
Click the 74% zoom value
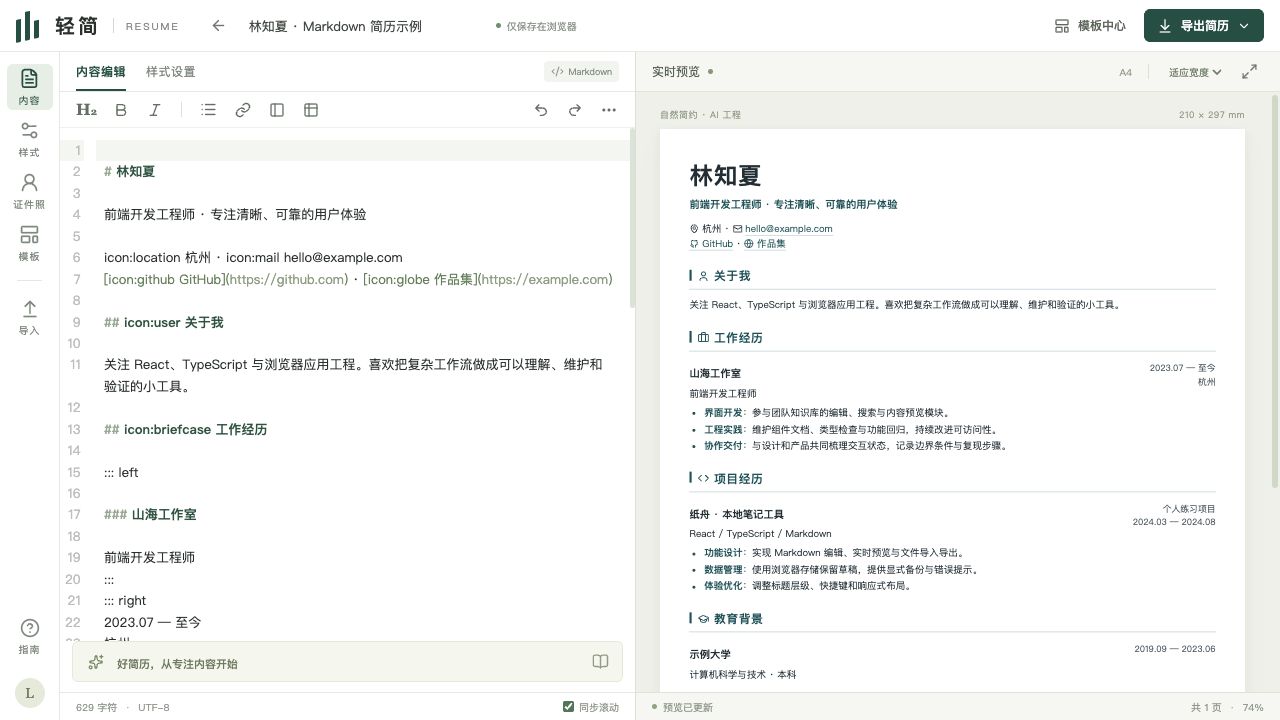(1253, 707)
